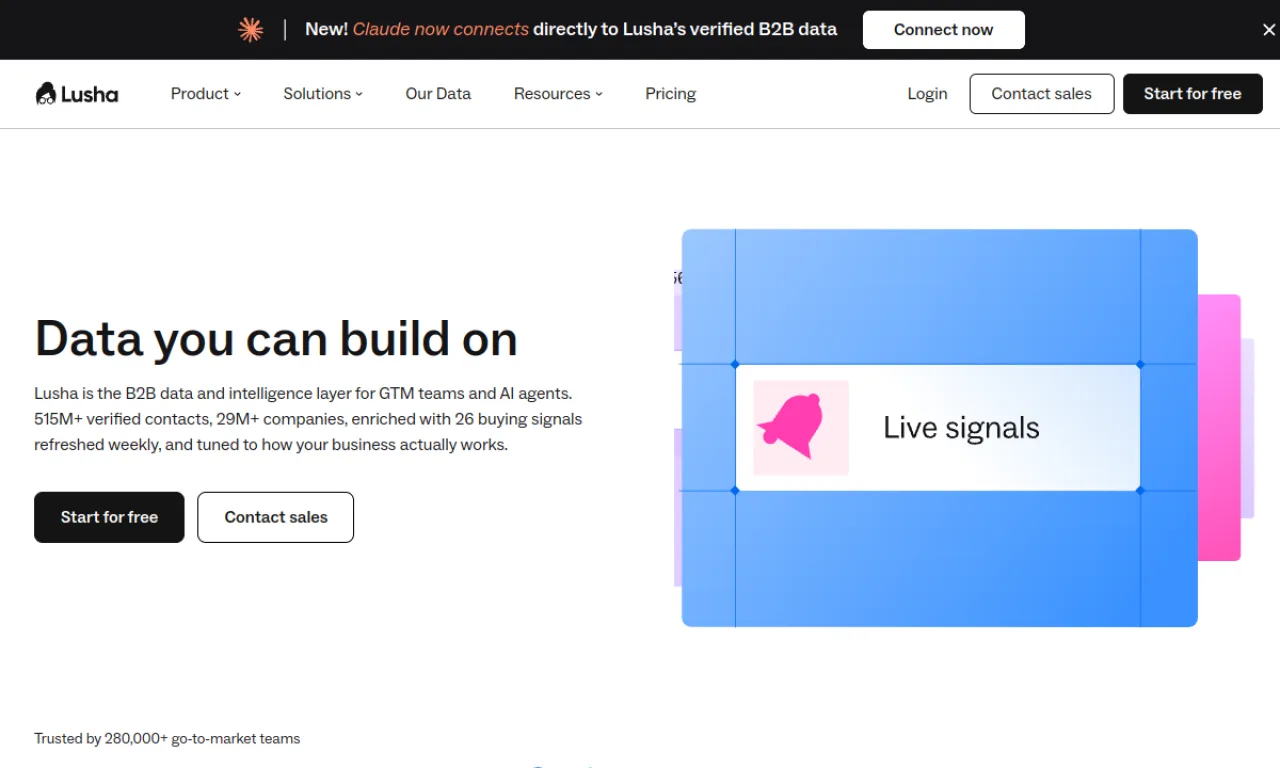Click the Login link
Image resolution: width=1280 pixels, height=768 pixels.
(x=927, y=94)
